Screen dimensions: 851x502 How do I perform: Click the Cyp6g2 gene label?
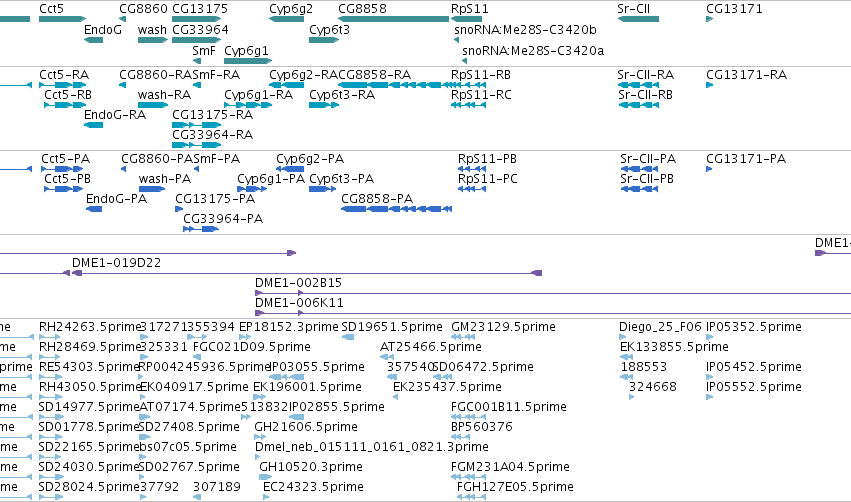(291, 9)
